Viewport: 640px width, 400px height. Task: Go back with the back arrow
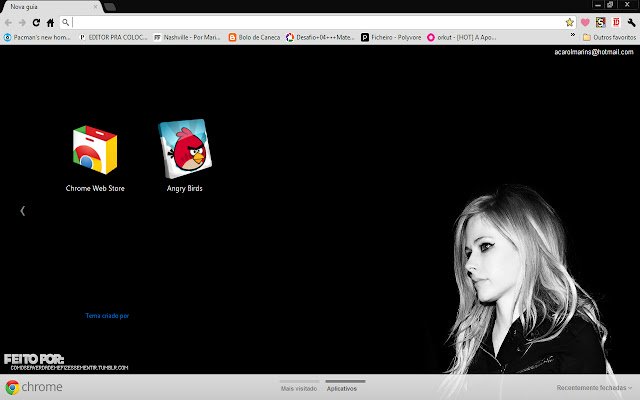coord(8,23)
